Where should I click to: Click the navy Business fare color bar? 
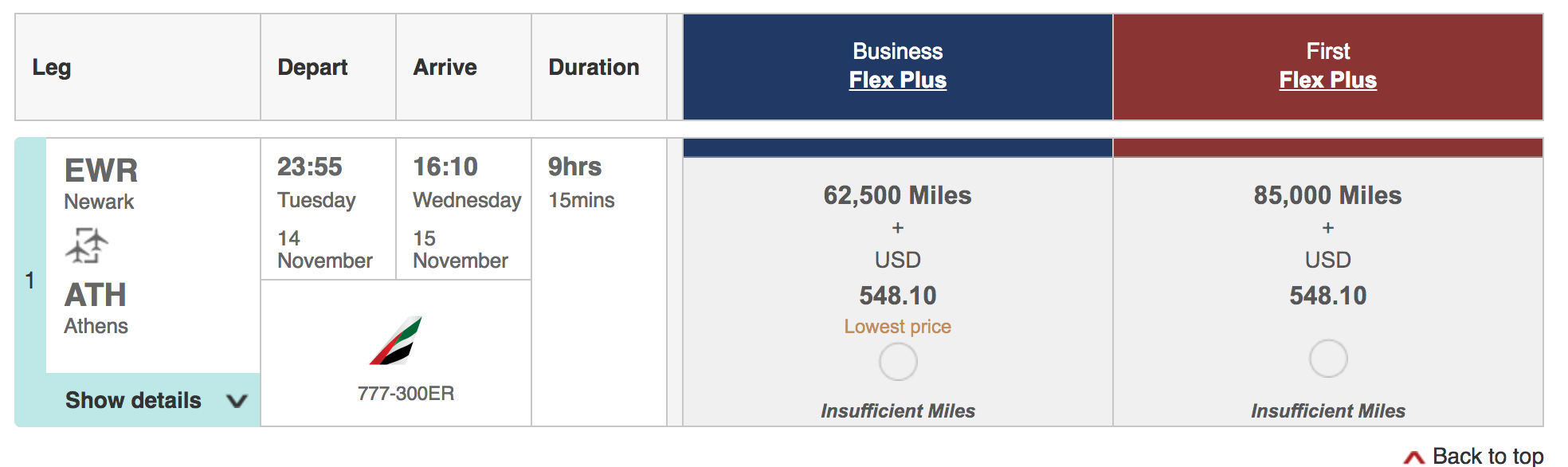(x=898, y=147)
